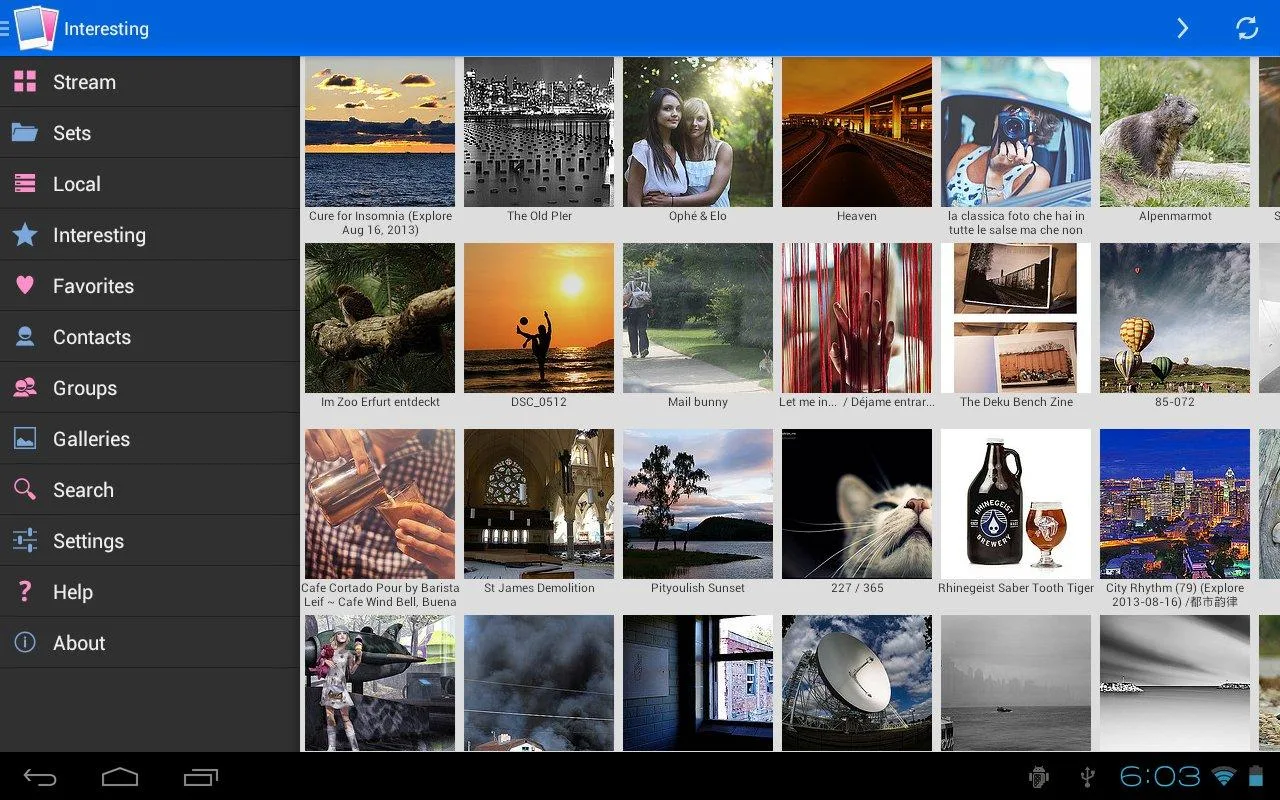Open the Settings sliders icon

pos(25,541)
